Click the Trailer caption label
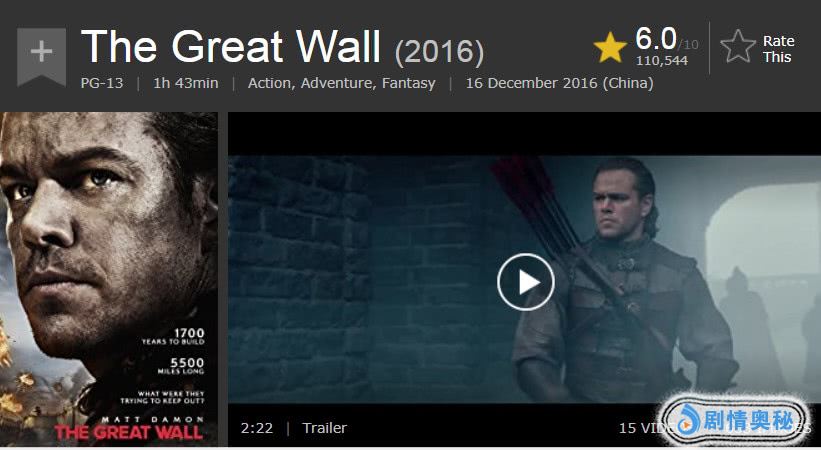 [x=325, y=428]
